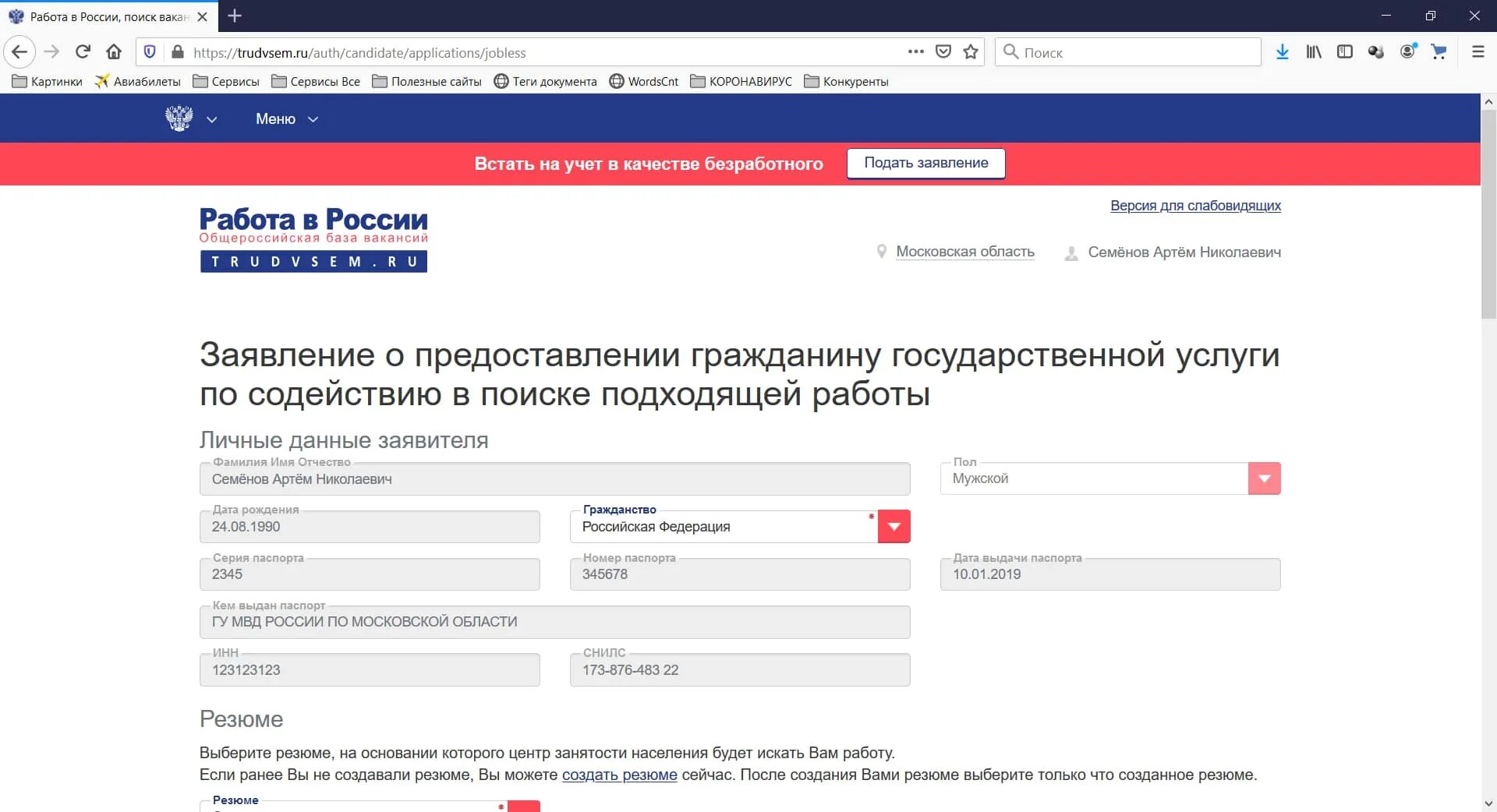Open the 'Меню' dropdown
This screenshot has height=812, width=1497.
coord(287,119)
